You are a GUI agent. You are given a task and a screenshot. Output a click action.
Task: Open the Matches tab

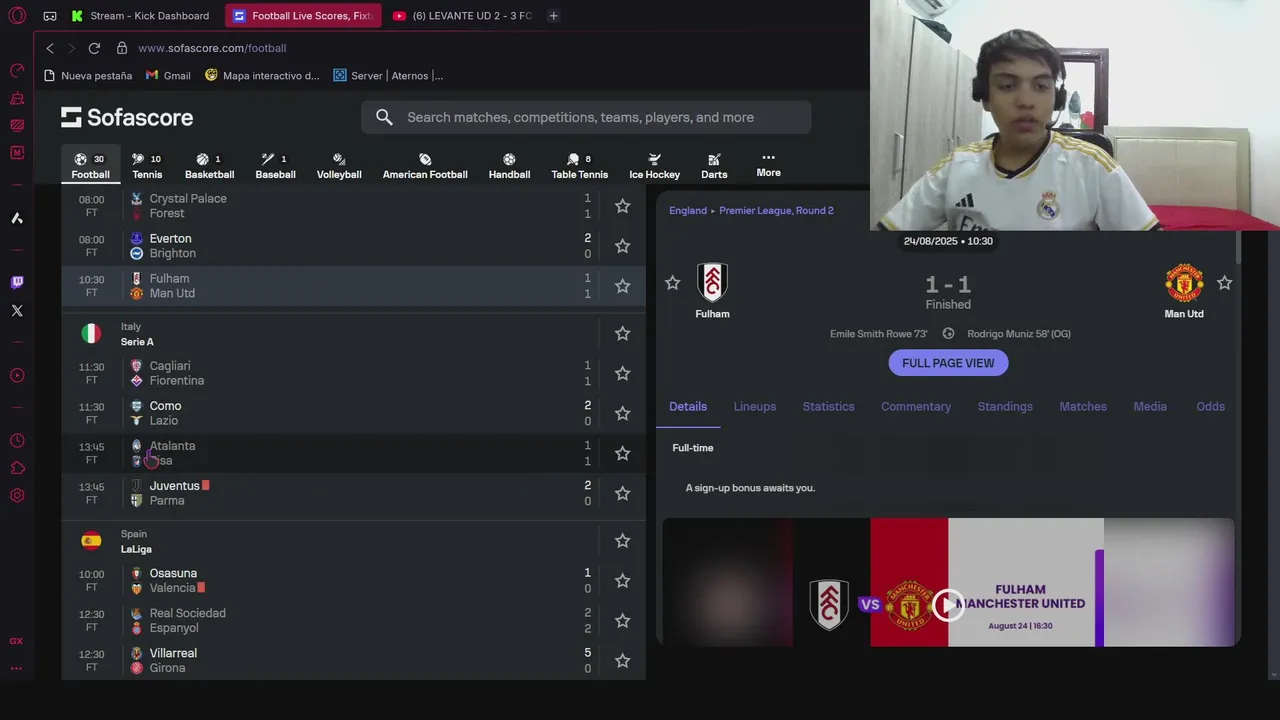[x=1083, y=406]
